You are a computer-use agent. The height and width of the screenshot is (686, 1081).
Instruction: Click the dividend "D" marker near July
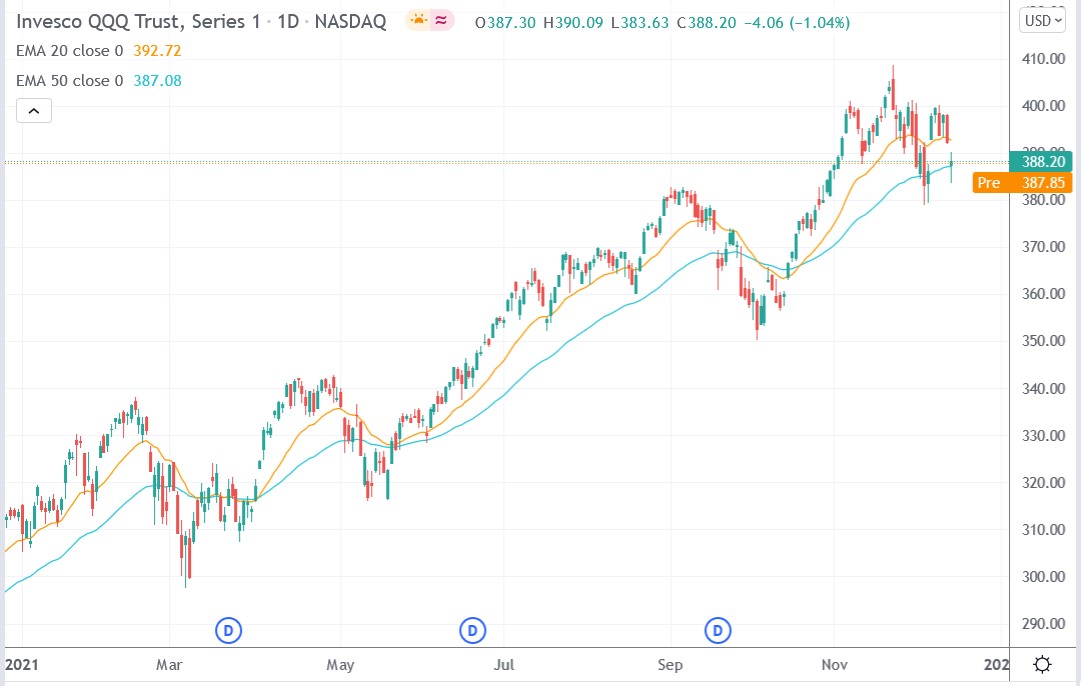(x=472, y=631)
